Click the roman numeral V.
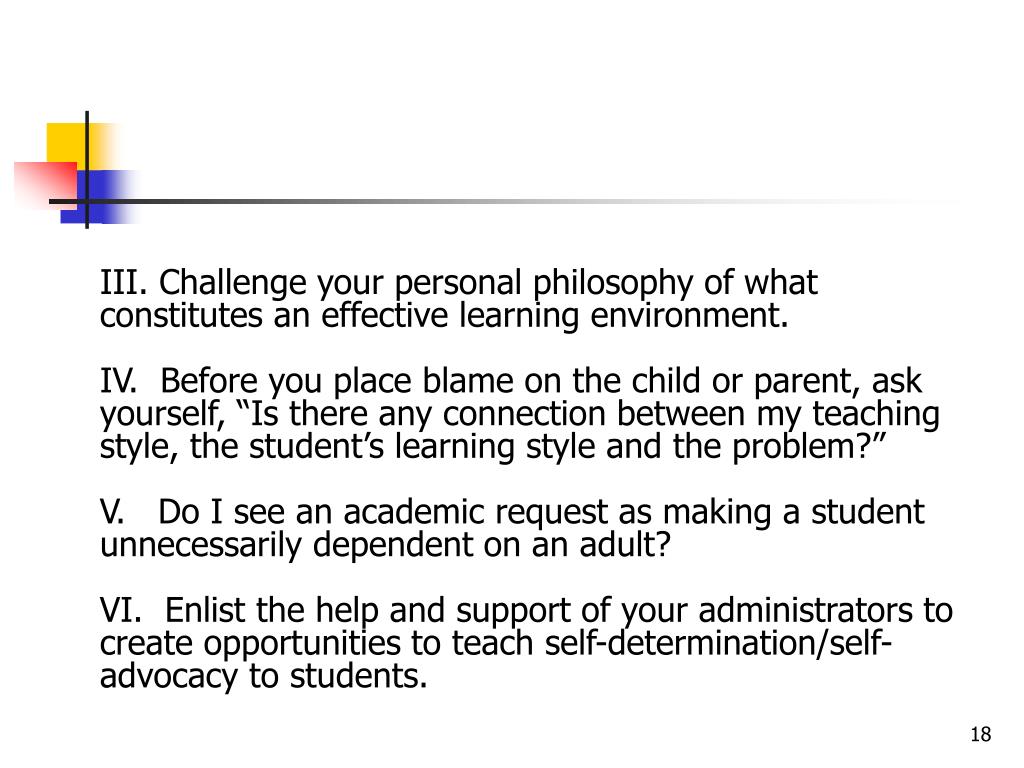The image size is (1024, 768). point(112,512)
